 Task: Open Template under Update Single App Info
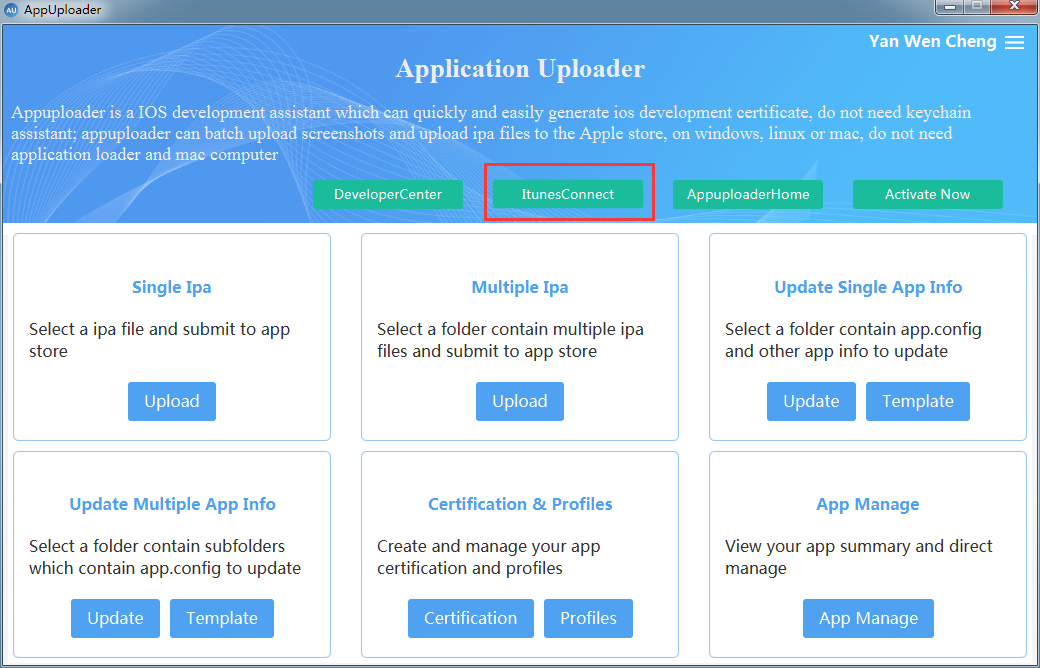918,401
